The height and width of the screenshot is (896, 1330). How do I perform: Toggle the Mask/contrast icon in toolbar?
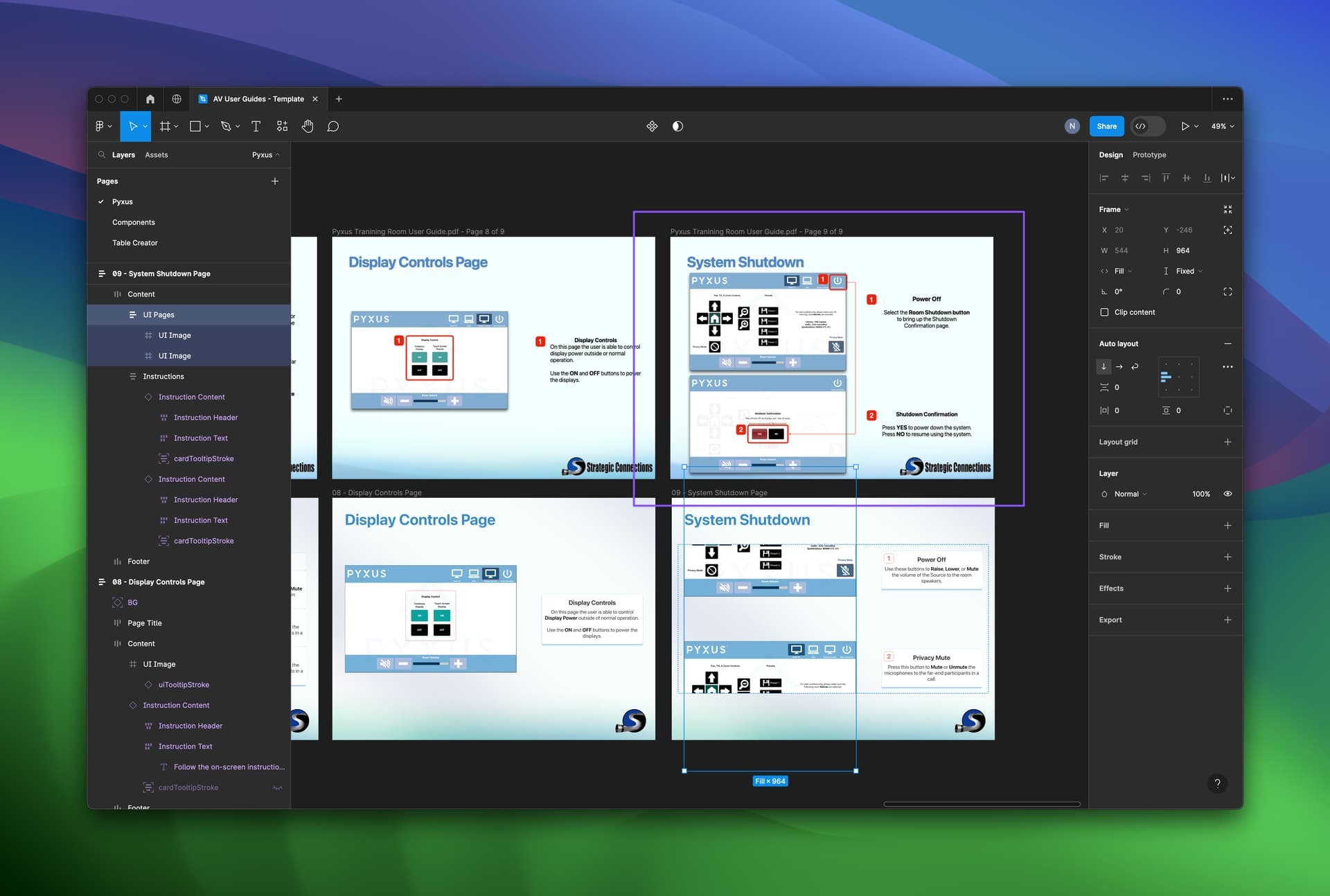click(677, 126)
